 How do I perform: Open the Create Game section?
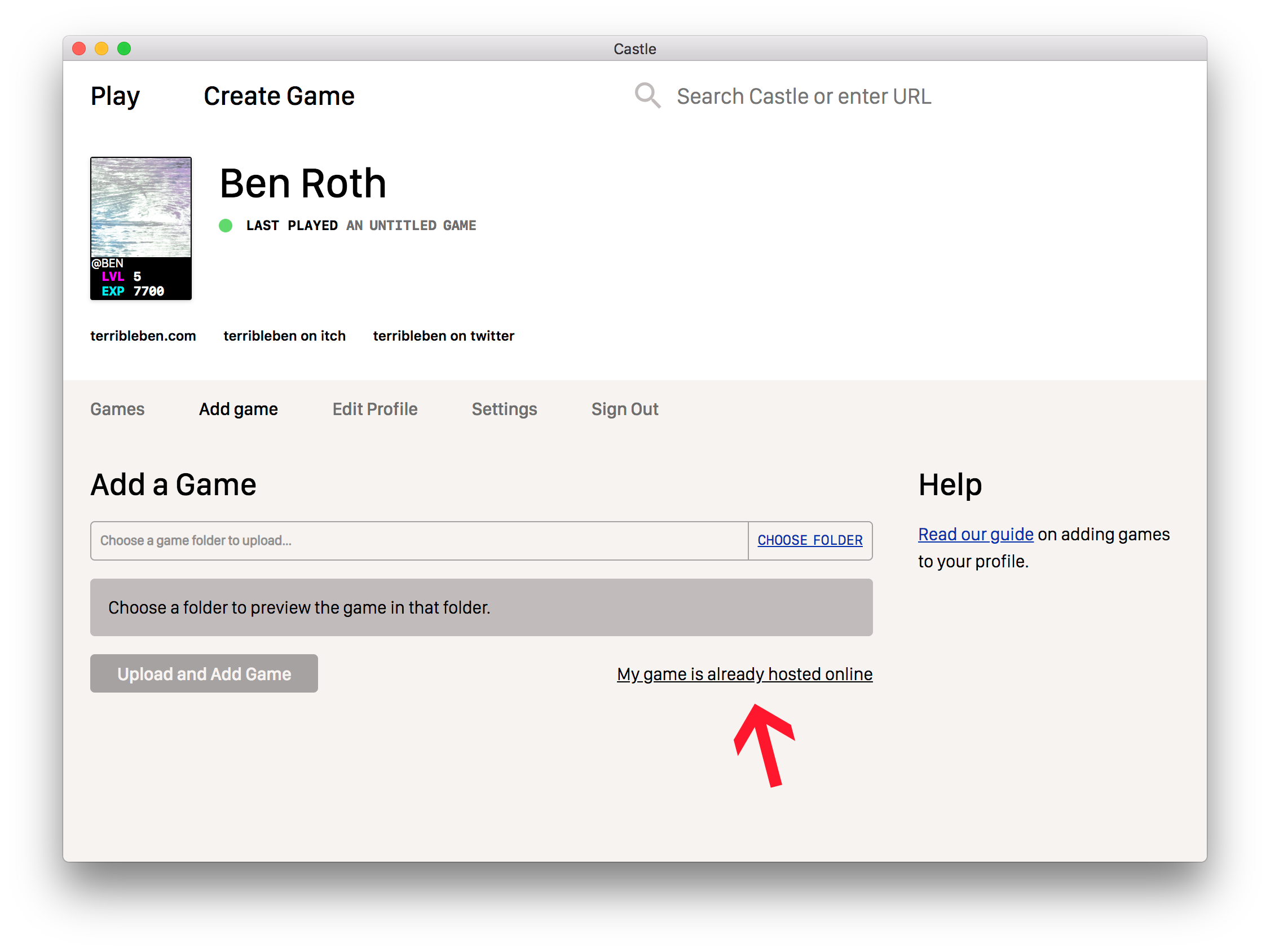(279, 96)
